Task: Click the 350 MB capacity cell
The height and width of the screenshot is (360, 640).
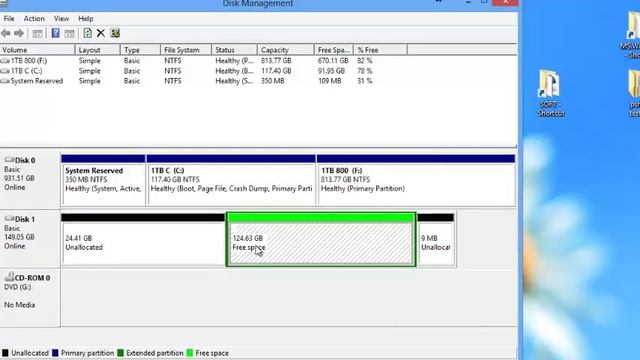Action: (273, 81)
